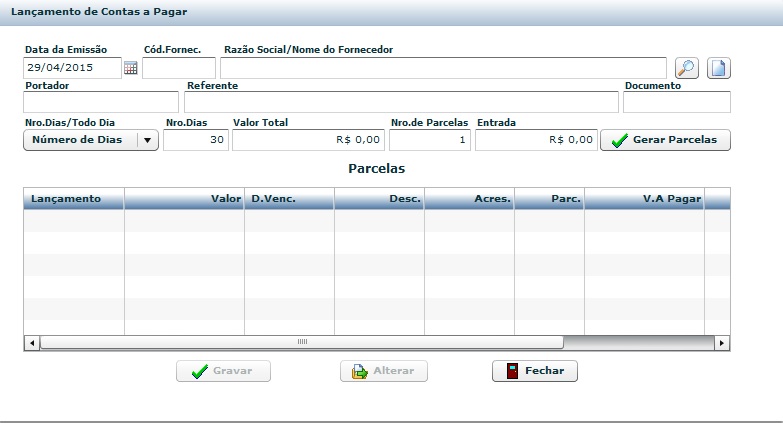Click the Valor Total amount field
The width and height of the screenshot is (783, 423).
[308, 141]
